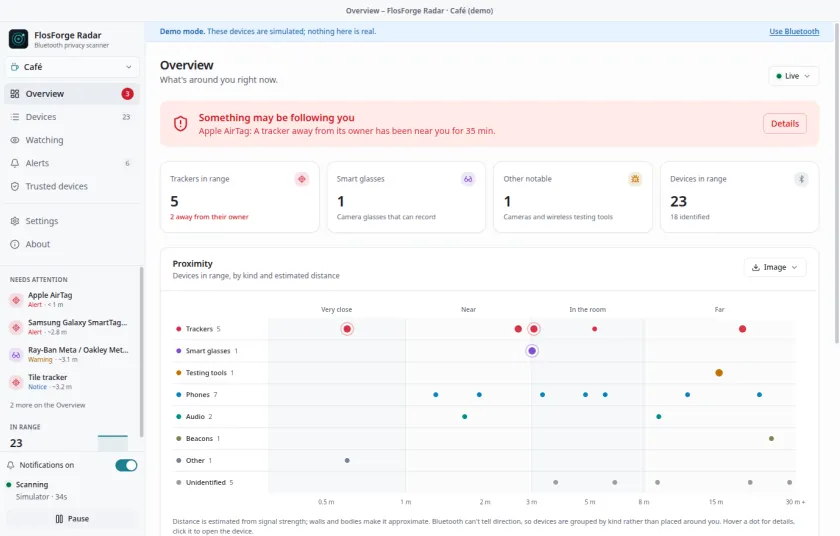
Task: Click the Beacons legend row
Action: point(198,439)
